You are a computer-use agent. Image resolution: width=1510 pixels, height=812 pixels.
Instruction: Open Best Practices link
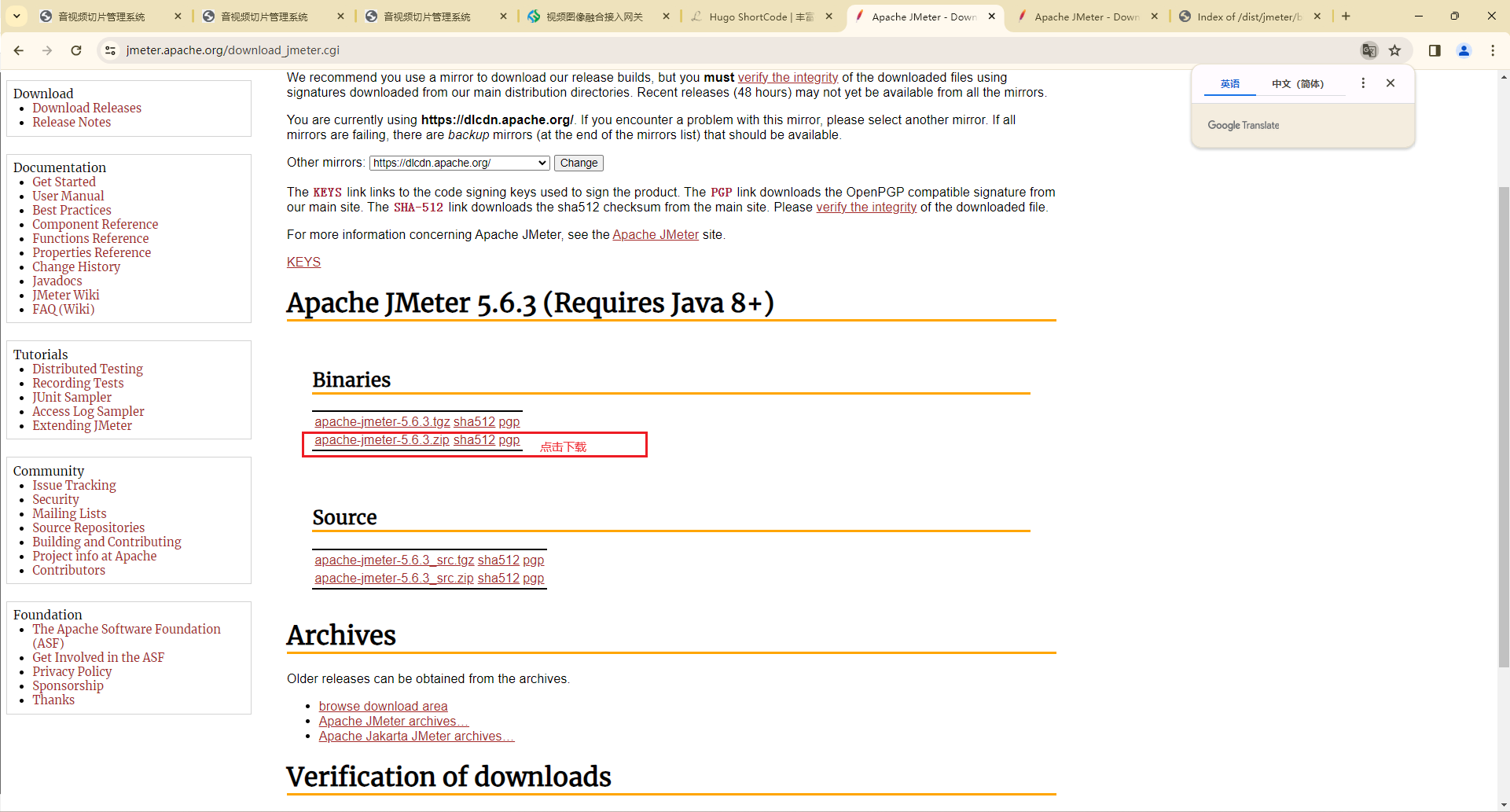click(72, 211)
